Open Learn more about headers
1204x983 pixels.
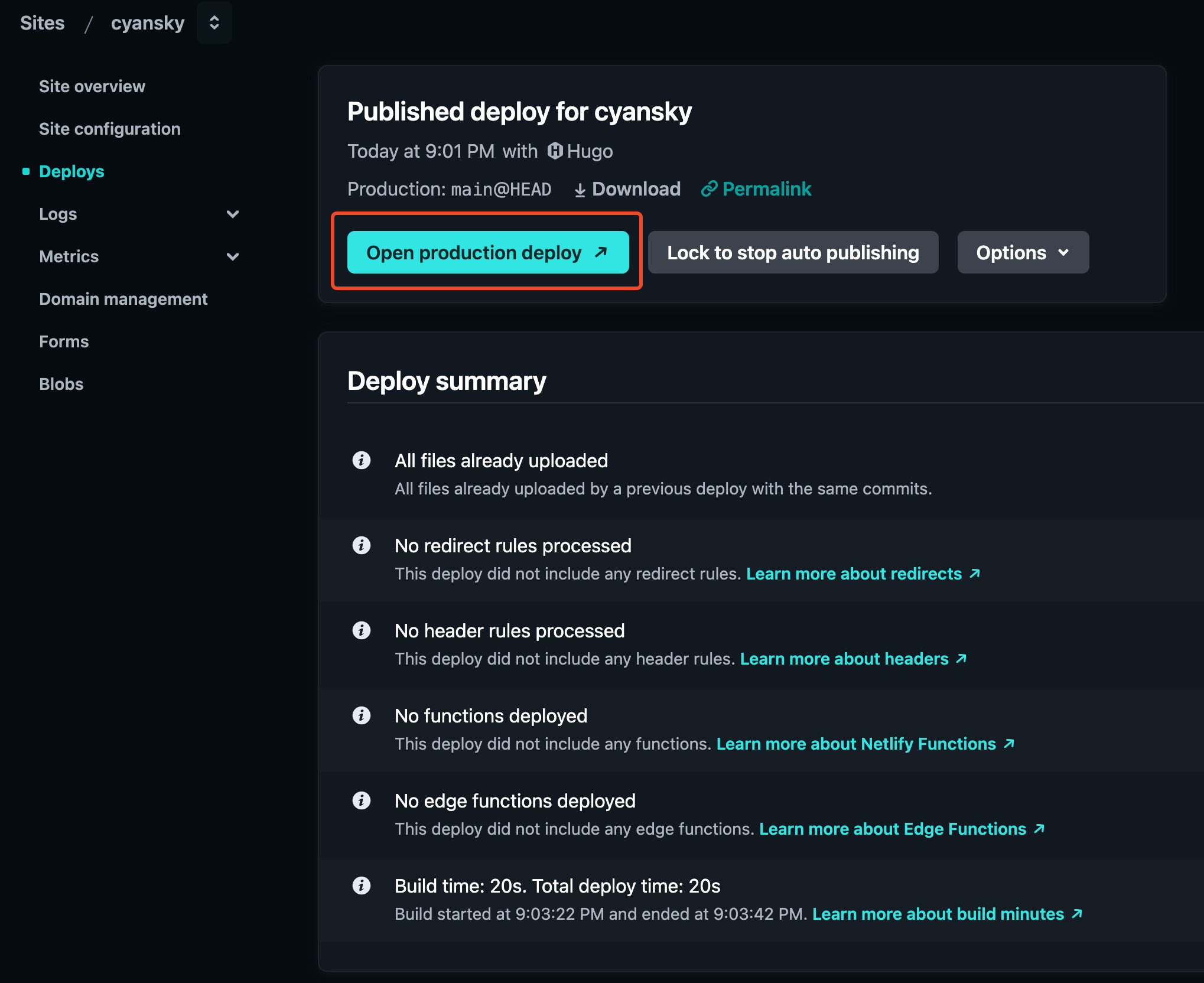854,659
